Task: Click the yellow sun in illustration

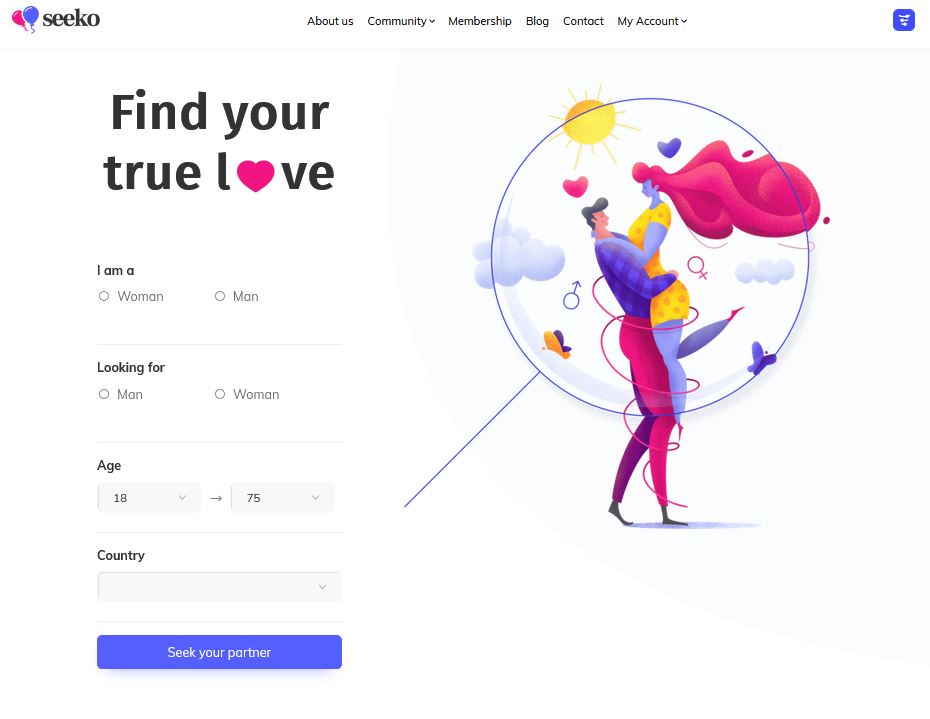Action: (x=590, y=122)
